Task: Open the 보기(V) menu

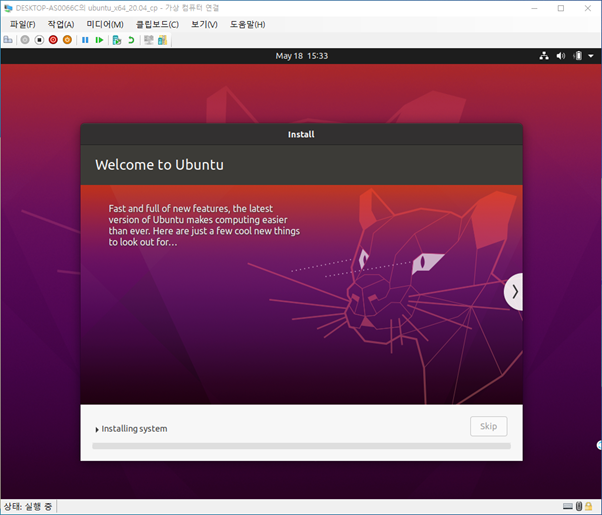Action: [x=204, y=25]
